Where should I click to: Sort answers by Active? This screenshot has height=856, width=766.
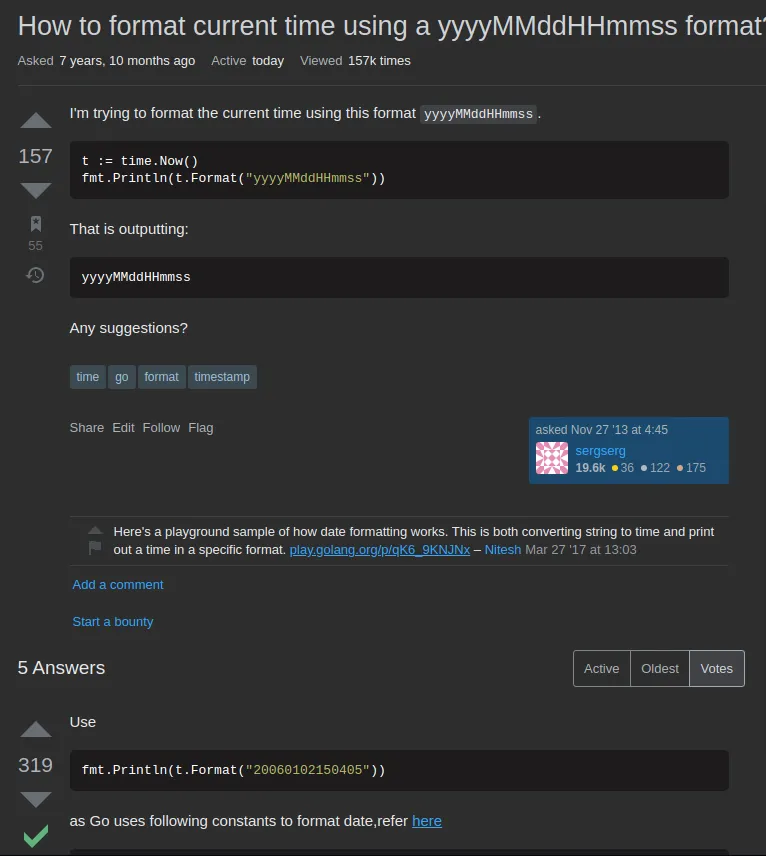point(602,668)
